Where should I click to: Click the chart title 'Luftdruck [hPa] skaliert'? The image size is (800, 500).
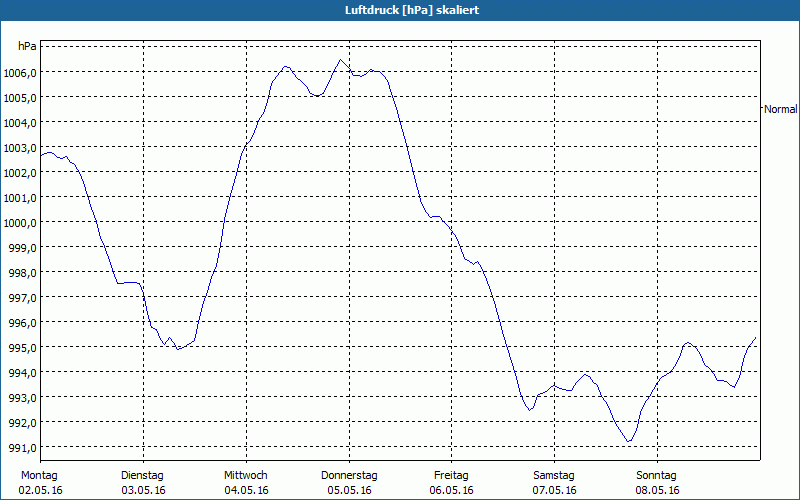click(x=412, y=10)
